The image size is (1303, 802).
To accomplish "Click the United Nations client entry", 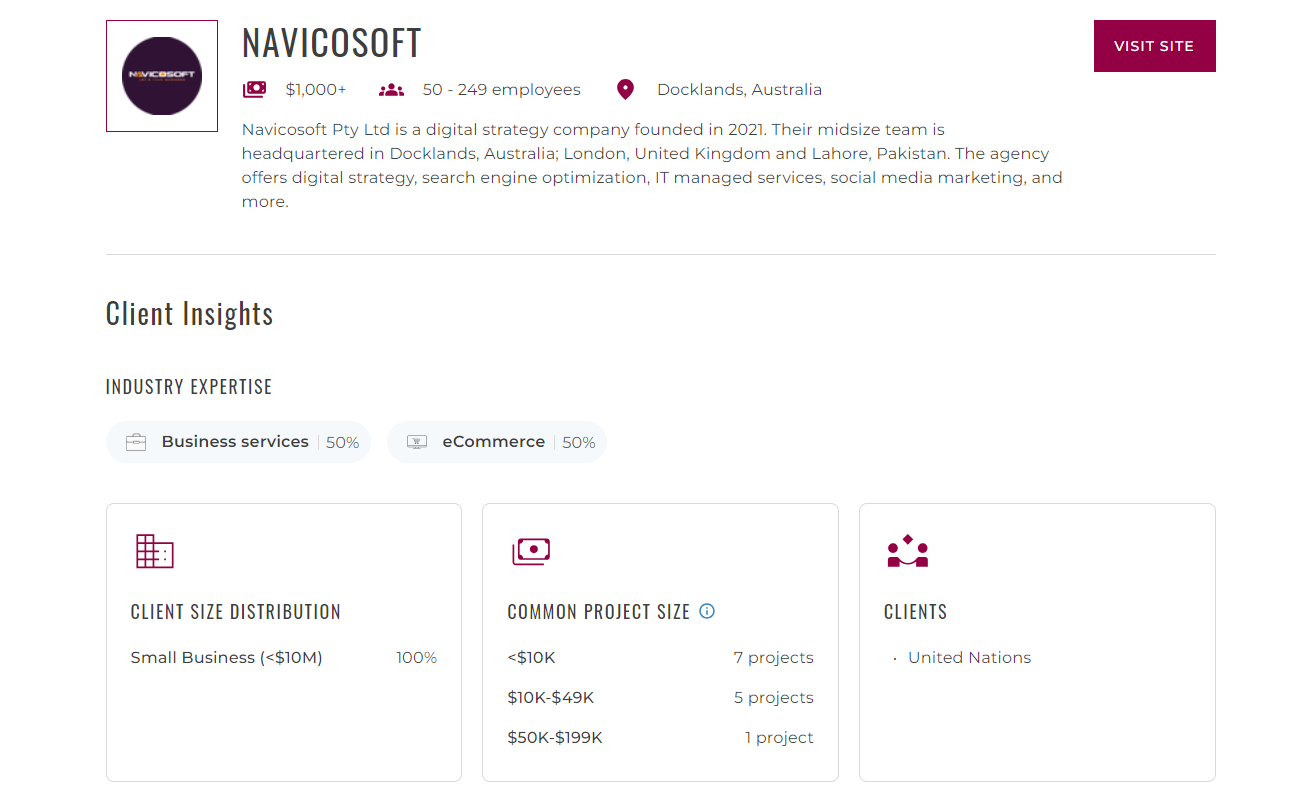I will [x=969, y=658].
